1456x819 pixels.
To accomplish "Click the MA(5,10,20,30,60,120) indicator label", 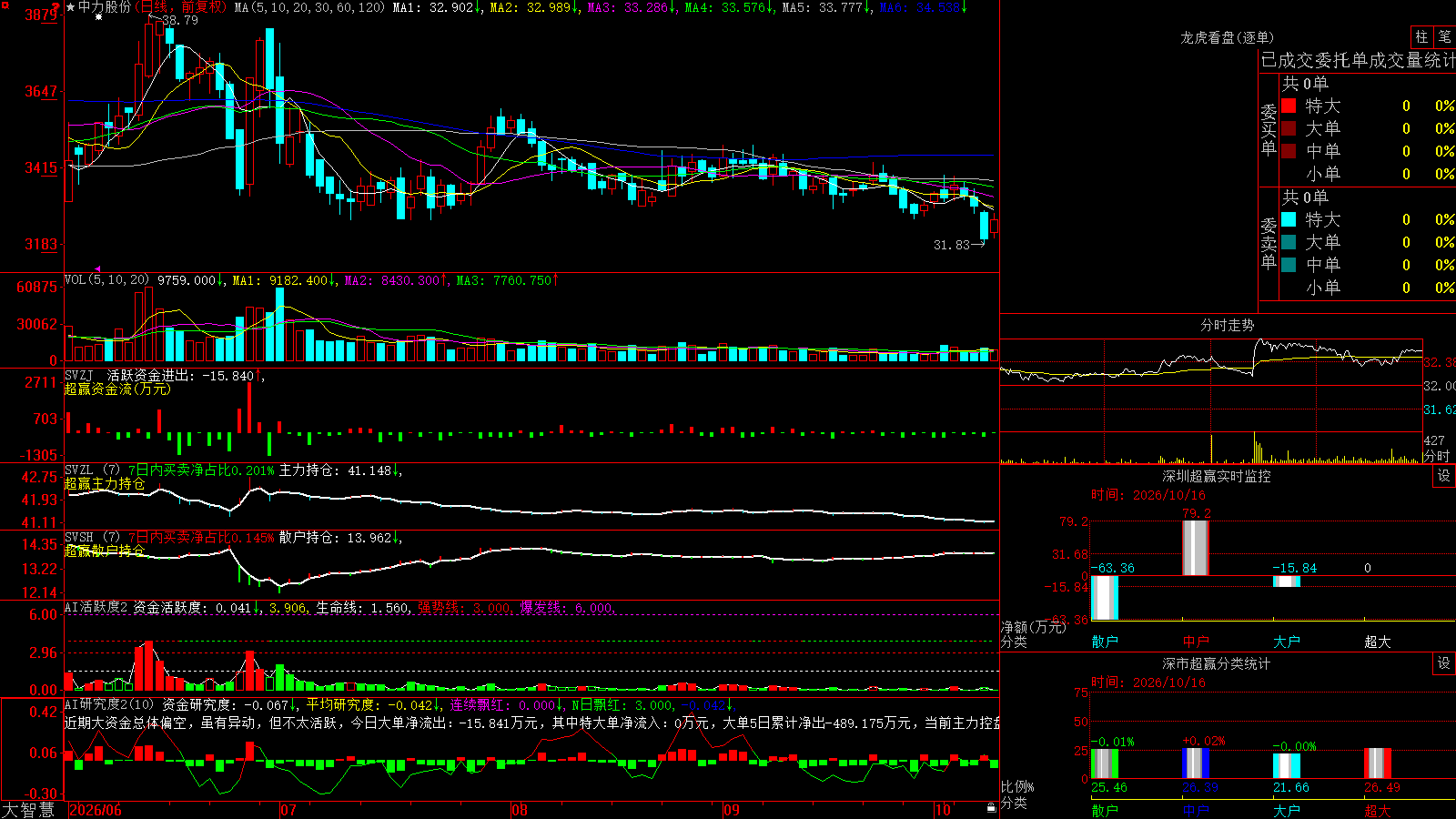I will point(309,7).
